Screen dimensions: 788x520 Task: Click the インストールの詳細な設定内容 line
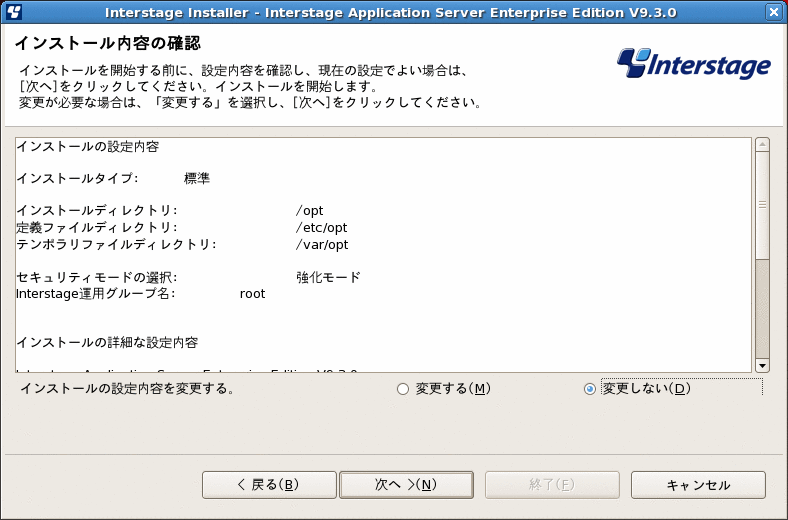108,343
